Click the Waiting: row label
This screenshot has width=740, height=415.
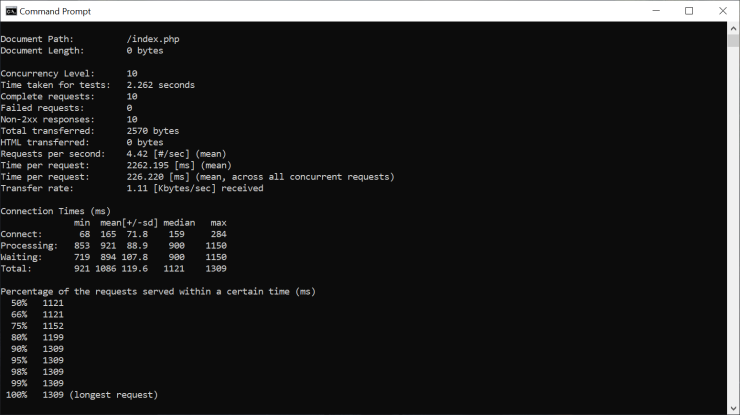(21, 257)
